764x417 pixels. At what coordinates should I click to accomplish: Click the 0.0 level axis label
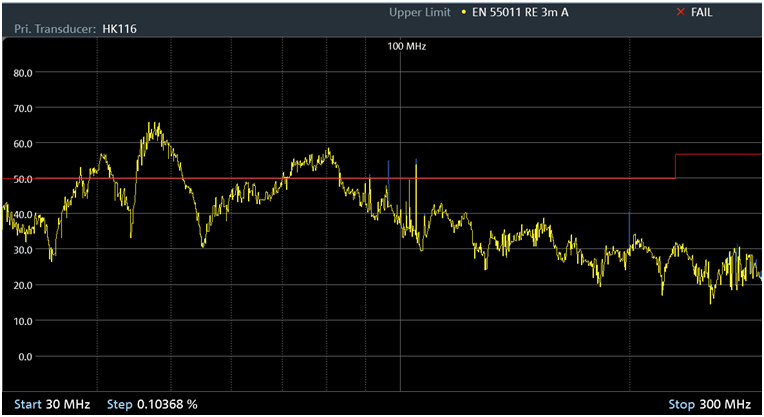[x=26, y=356]
